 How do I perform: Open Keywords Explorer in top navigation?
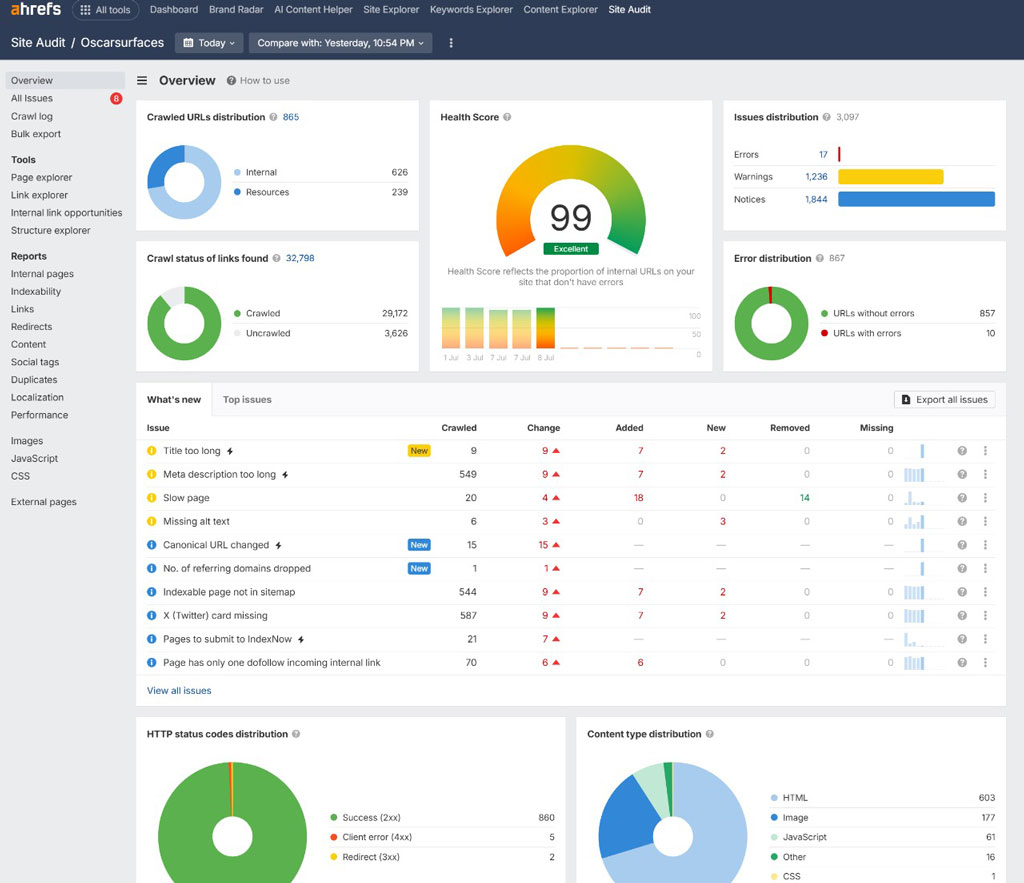471,10
